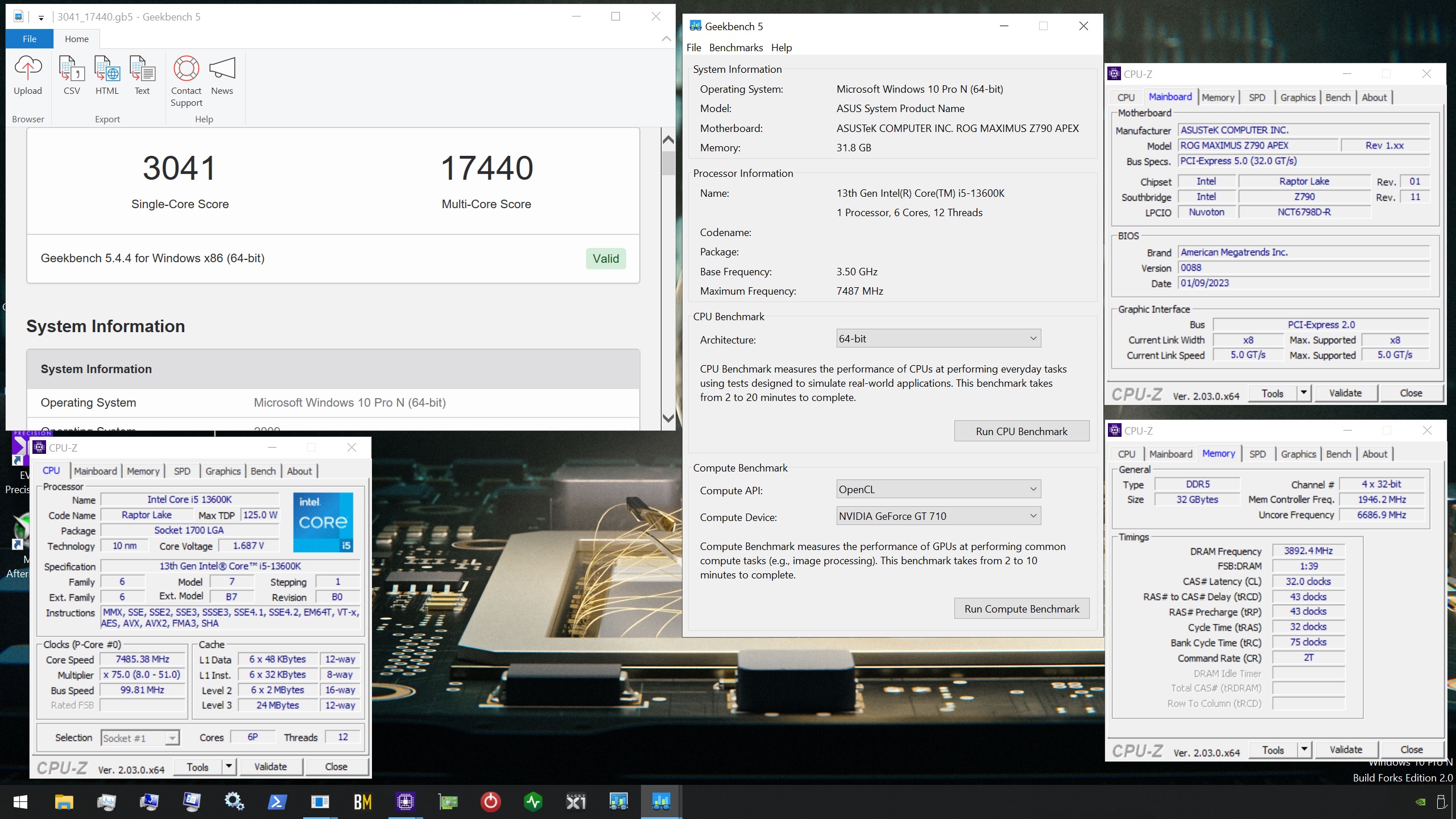The height and width of the screenshot is (819, 1456).
Task: Open the PowerShell taskbar icon
Action: pyautogui.click(x=277, y=802)
